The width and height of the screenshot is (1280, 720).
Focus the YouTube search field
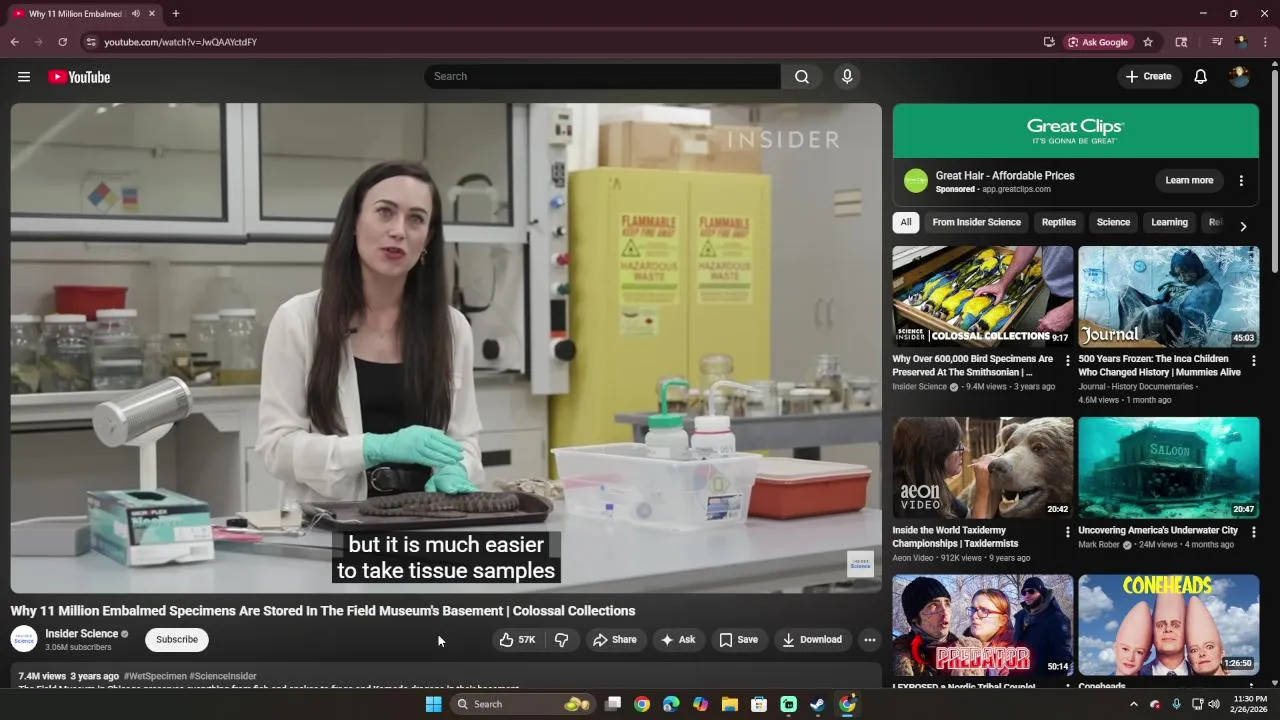pyautogui.click(x=603, y=77)
